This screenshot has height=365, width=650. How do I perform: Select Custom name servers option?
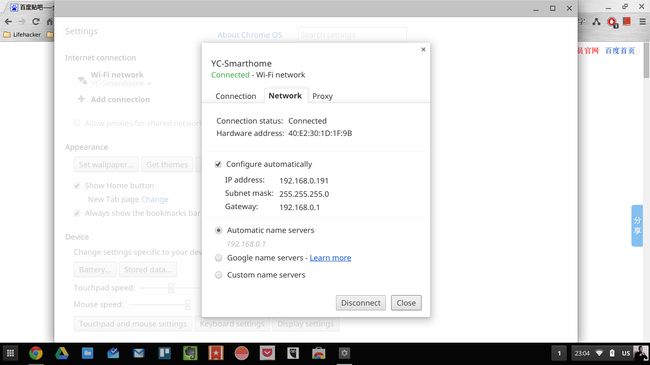tap(218, 275)
